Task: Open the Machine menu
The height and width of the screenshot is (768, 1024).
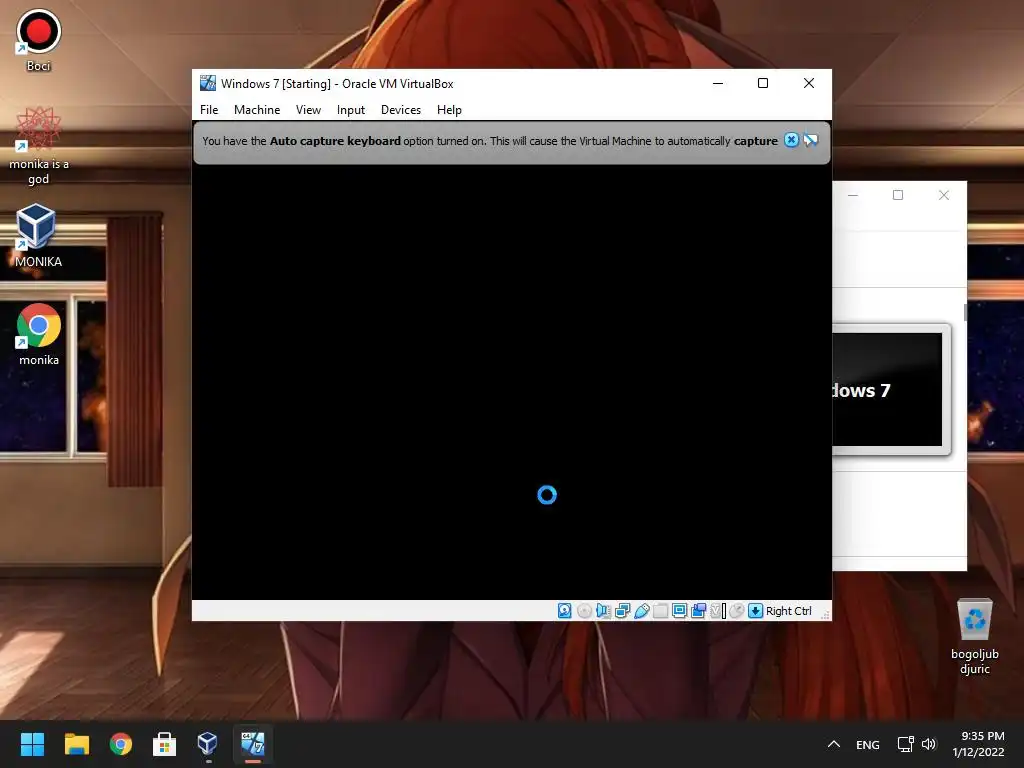Action: 257,110
